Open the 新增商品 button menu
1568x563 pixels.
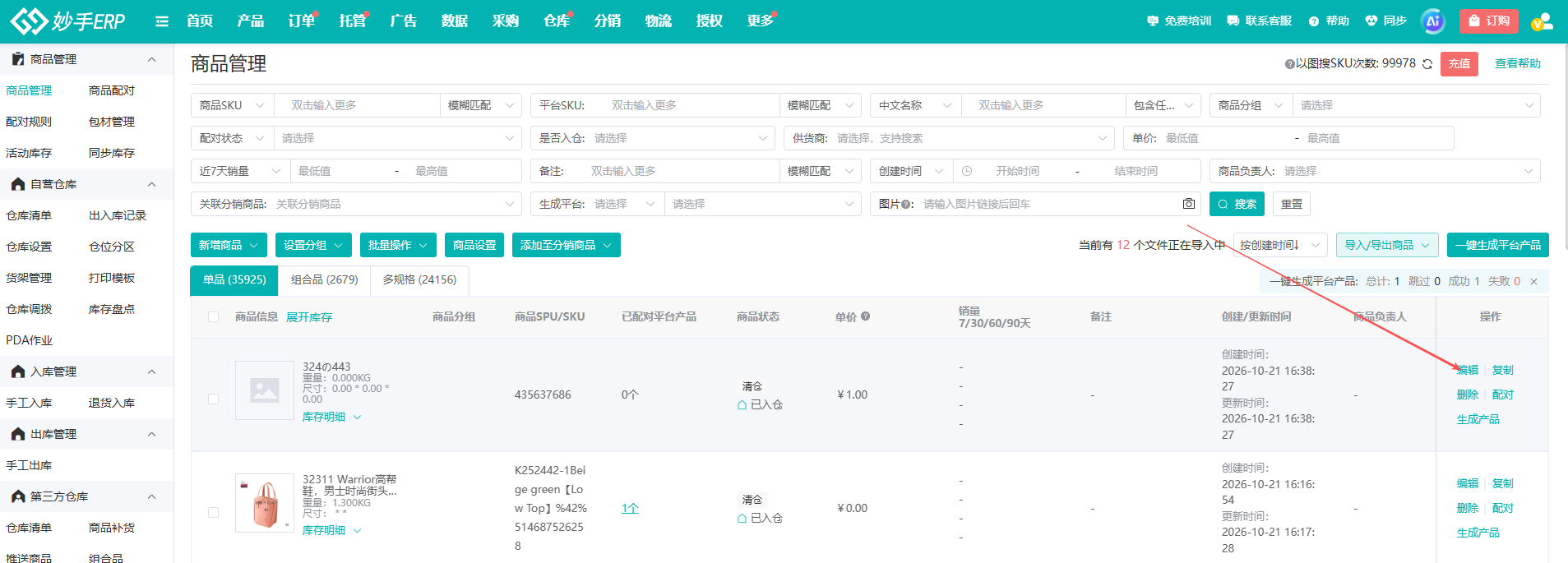229,245
